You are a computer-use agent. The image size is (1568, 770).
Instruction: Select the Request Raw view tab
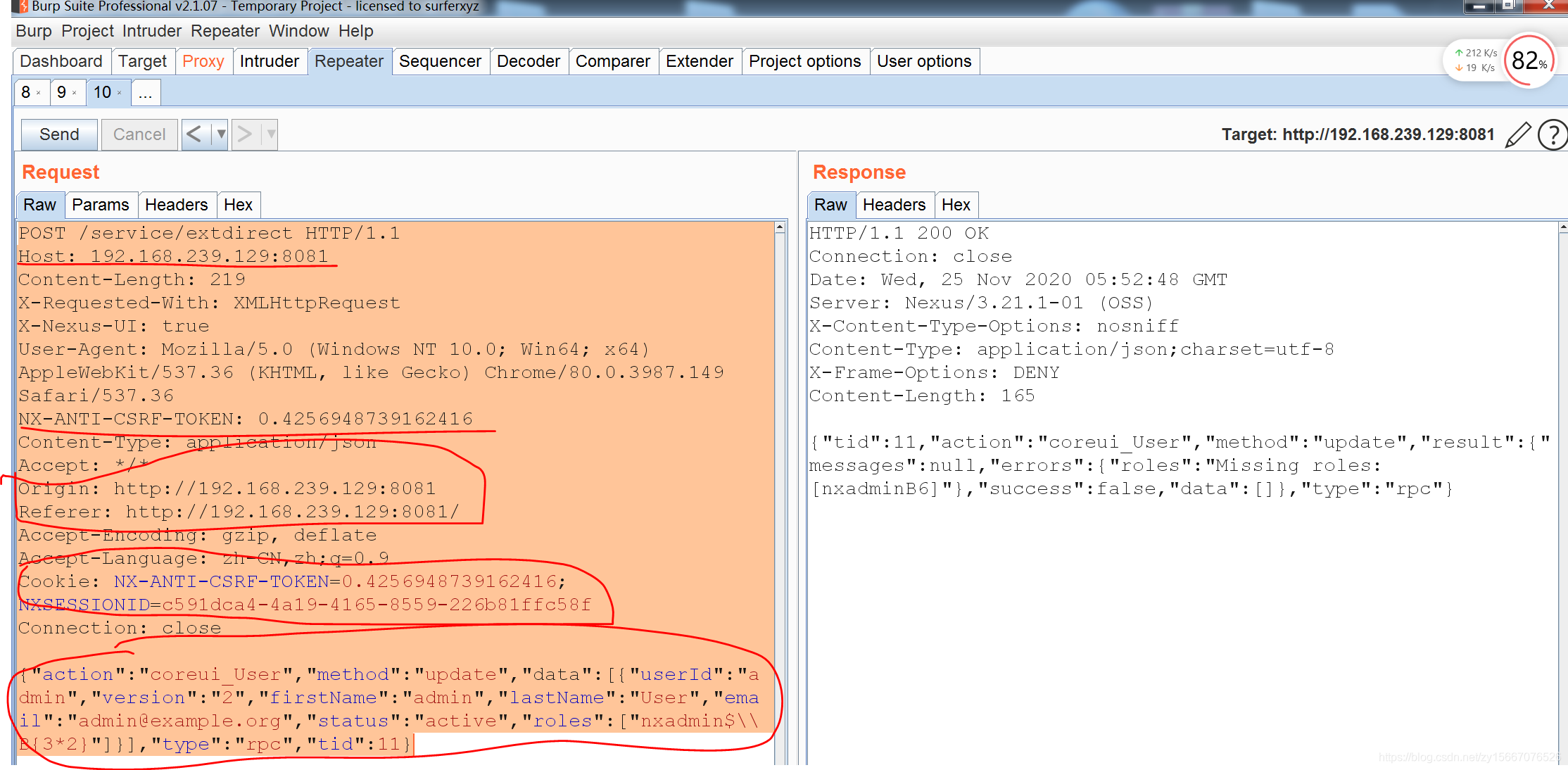tap(40, 205)
